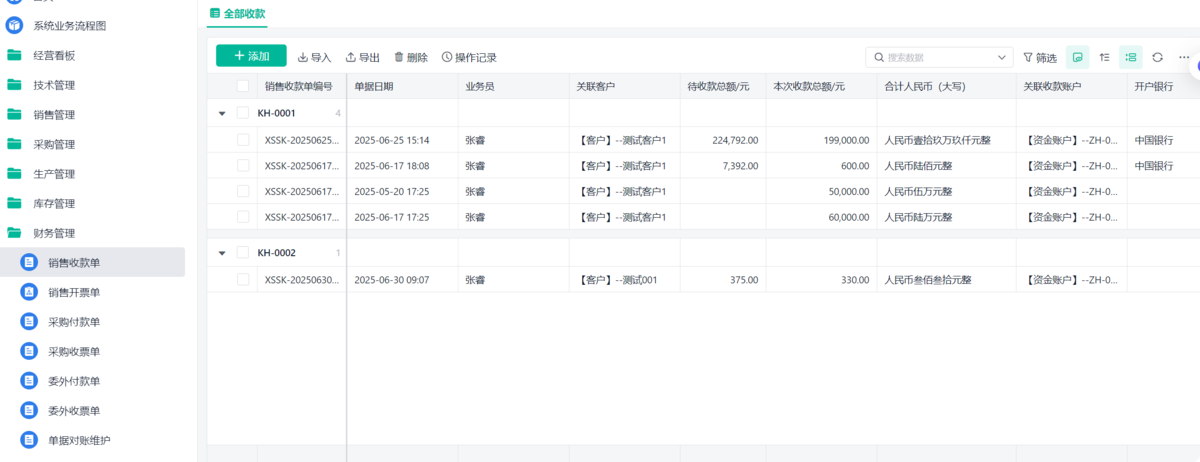Image resolution: width=1200 pixels, height=462 pixels.
Task: Click the sort order icon in toolbar
Action: [1105, 58]
